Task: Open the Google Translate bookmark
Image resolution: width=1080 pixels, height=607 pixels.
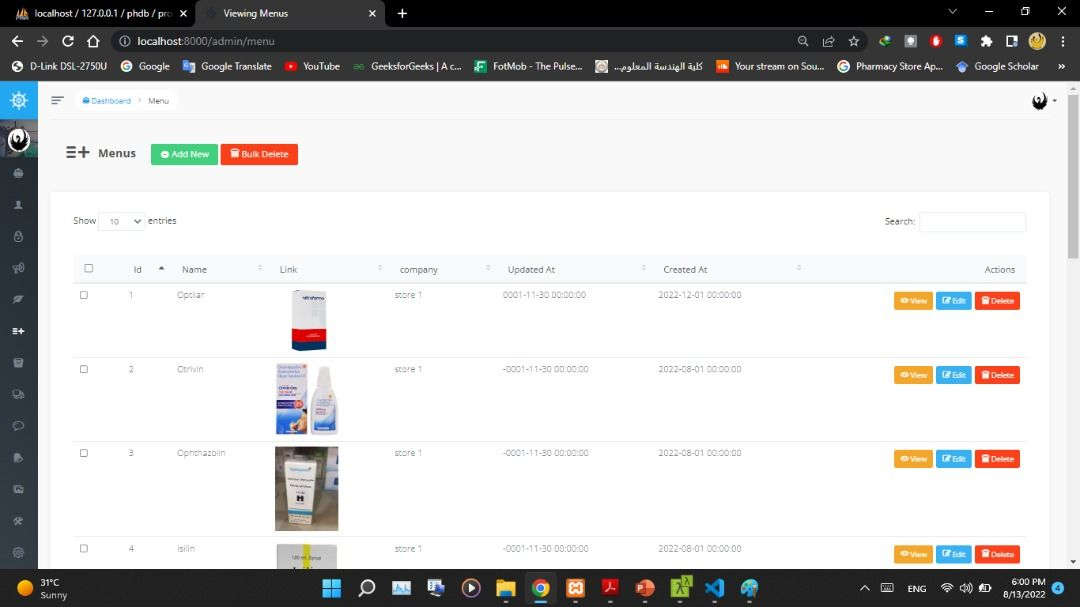Action: pos(227,66)
